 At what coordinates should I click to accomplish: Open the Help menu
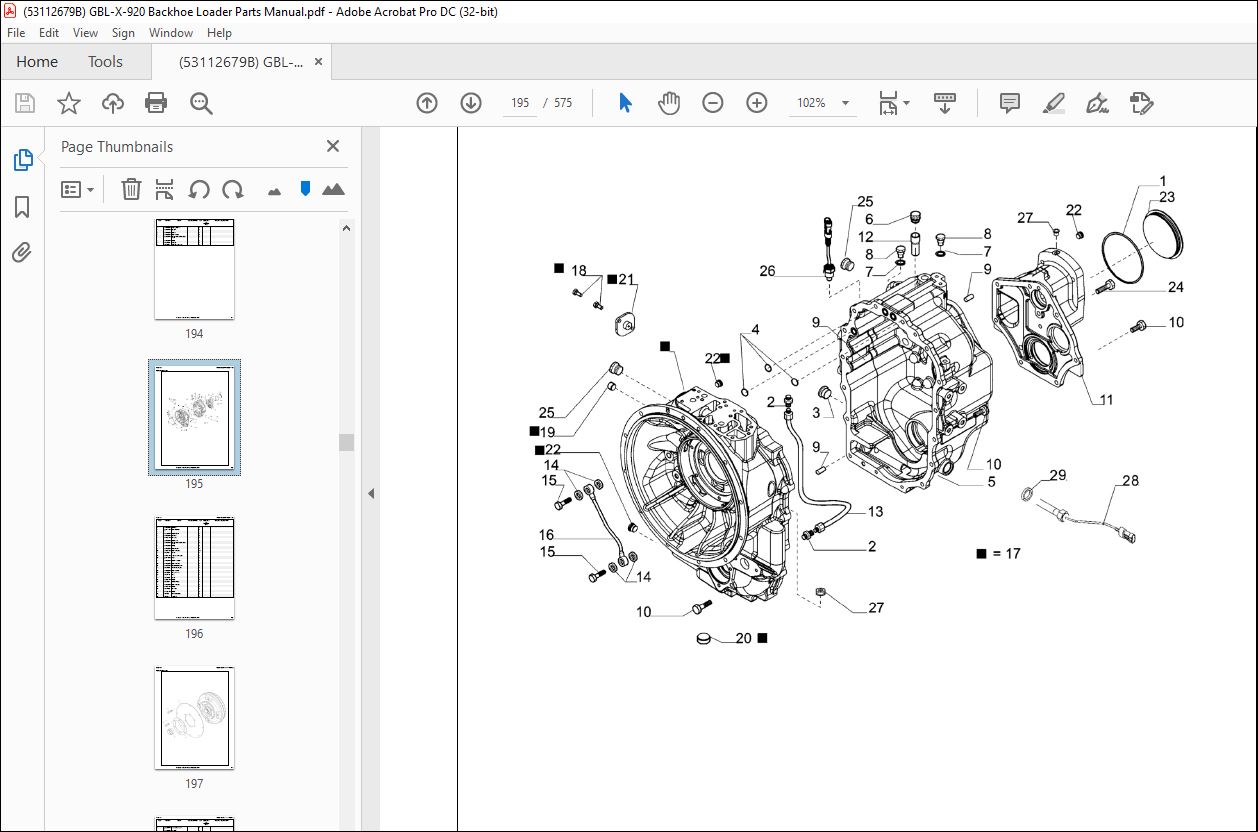click(x=219, y=33)
